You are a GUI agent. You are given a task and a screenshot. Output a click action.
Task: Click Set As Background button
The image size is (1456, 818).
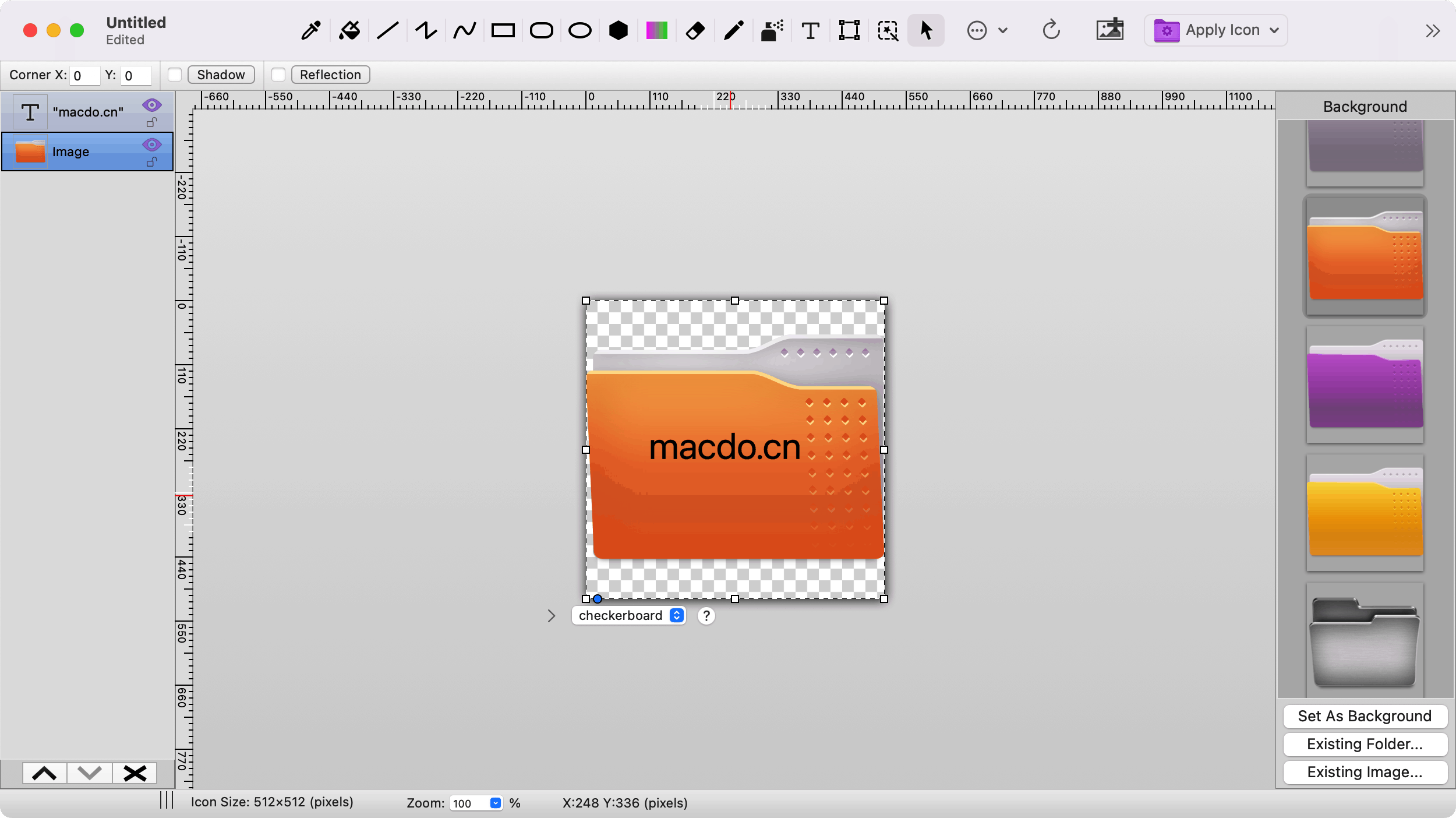1365,716
